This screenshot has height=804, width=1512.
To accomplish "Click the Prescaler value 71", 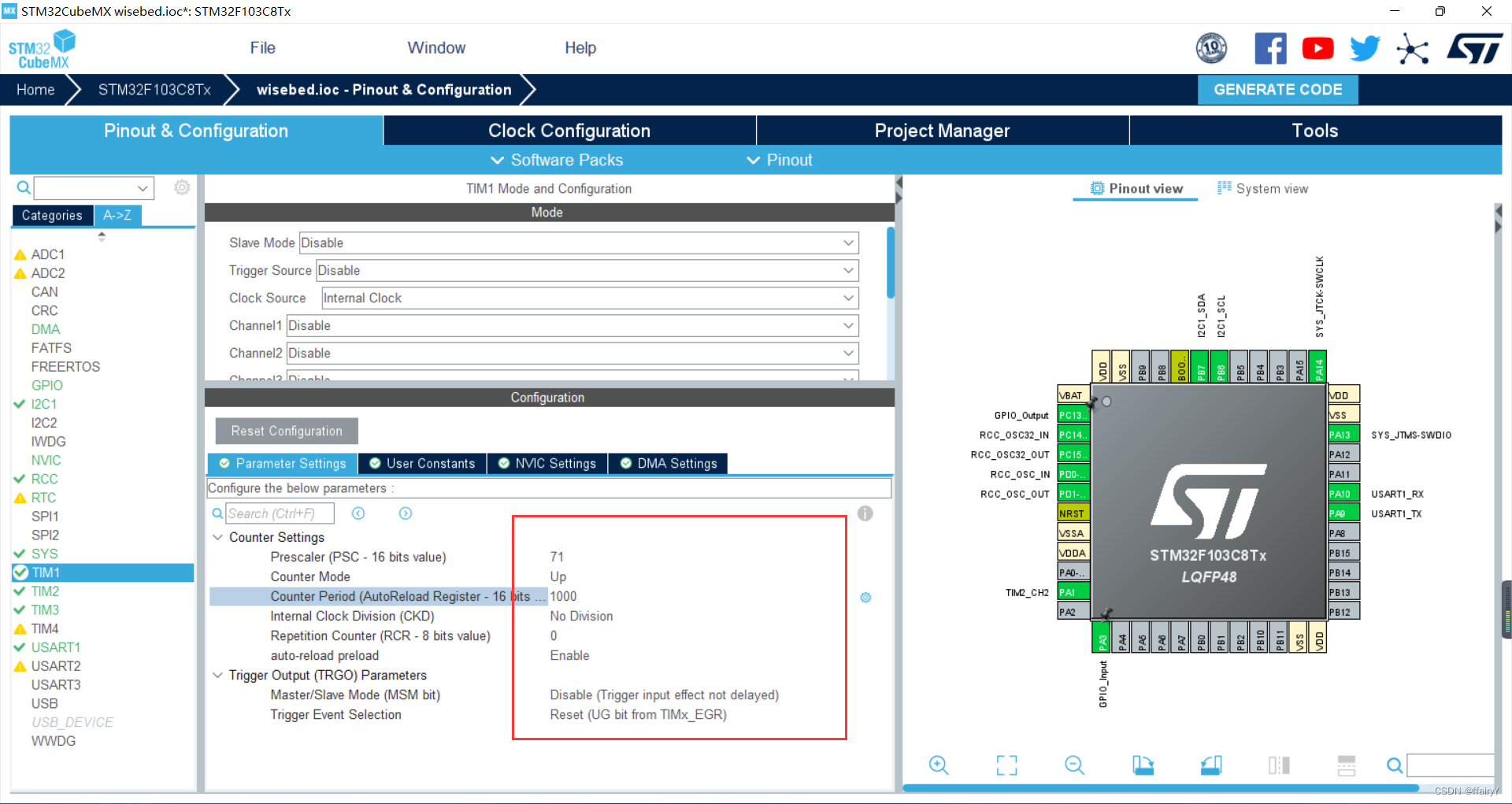I will tap(557, 557).
